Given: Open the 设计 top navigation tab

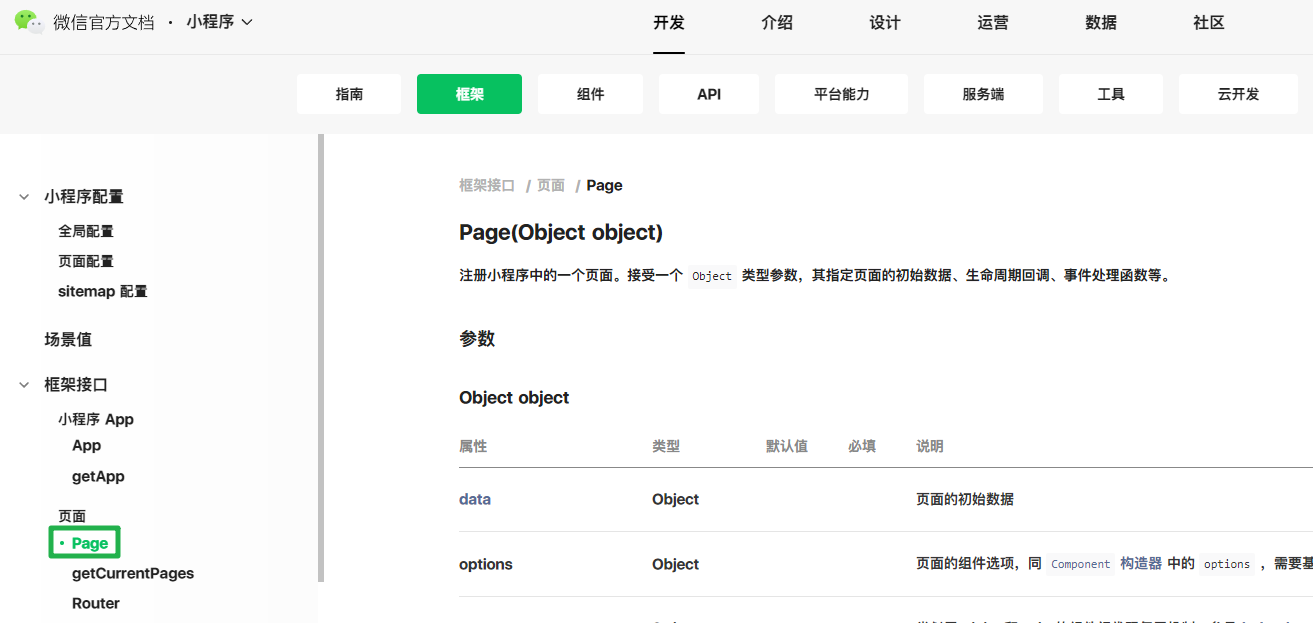Looking at the screenshot, I should click(x=884, y=23).
